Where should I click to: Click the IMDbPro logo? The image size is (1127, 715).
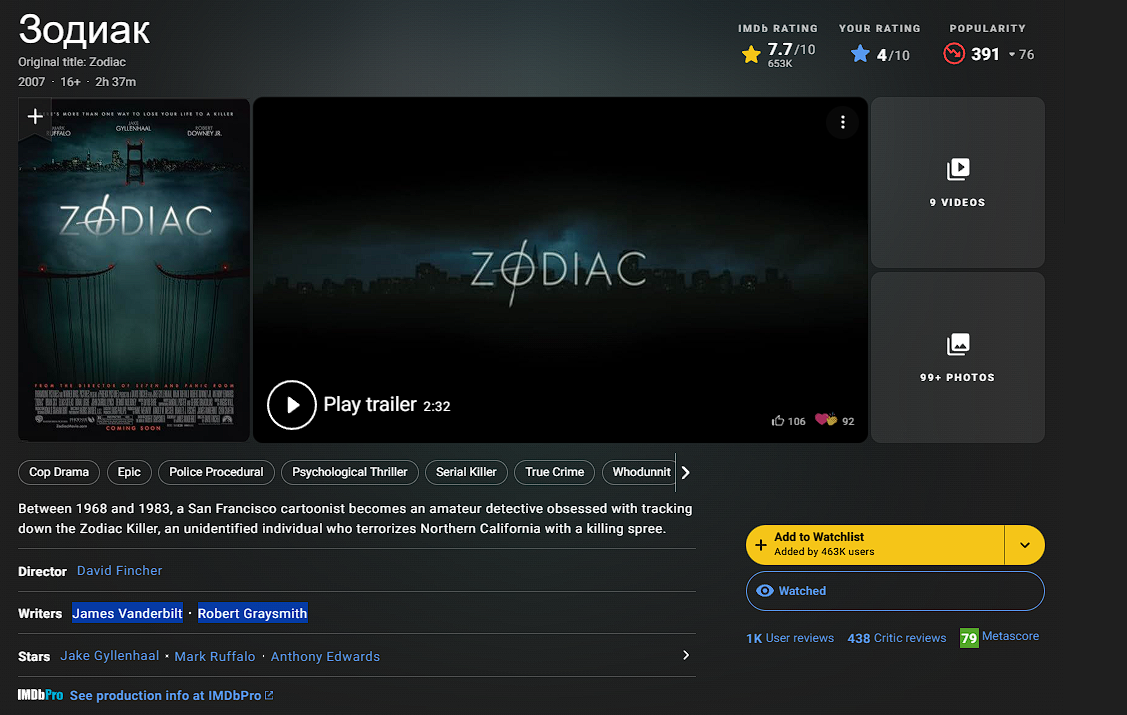(40, 695)
